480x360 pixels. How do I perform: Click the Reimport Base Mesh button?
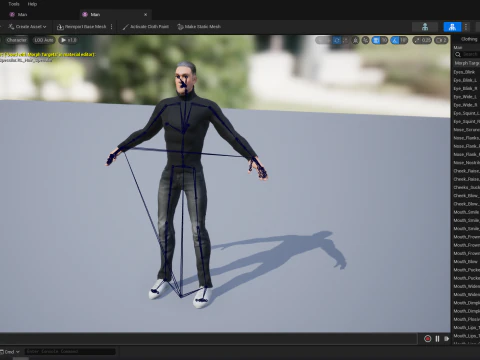[82, 27]
